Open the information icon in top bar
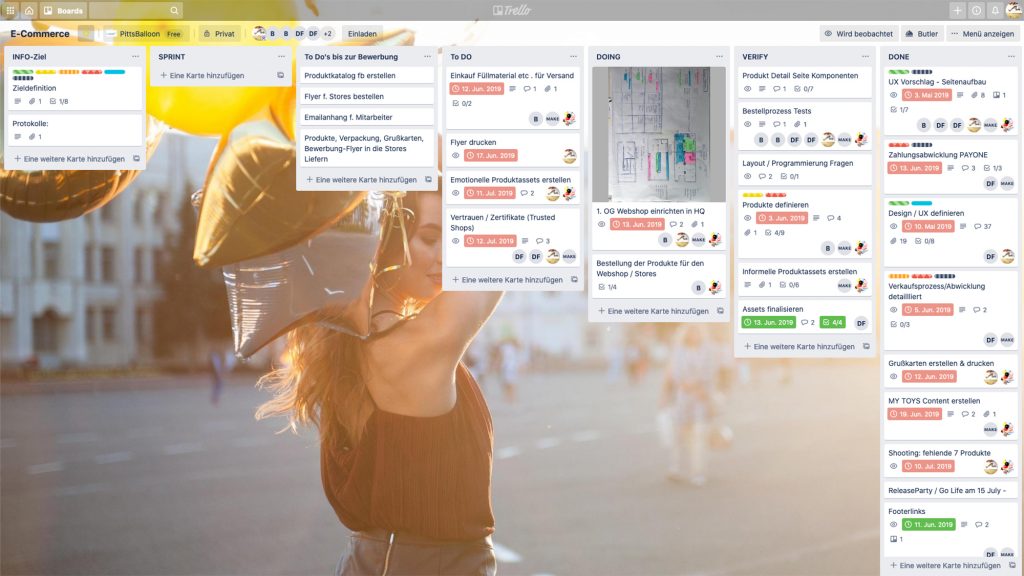The height and width of the screenshot is (576, 1024). coord(976,10)
